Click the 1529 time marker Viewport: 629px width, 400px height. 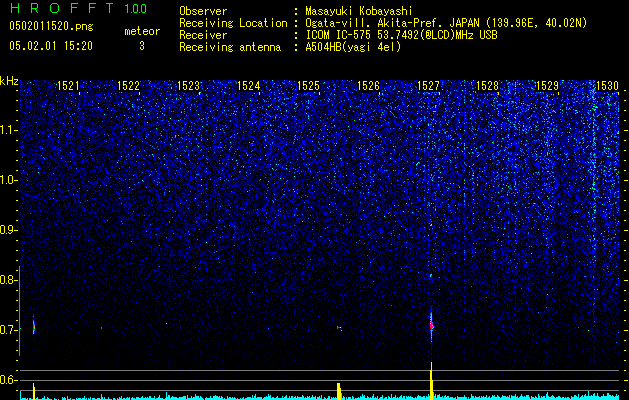pyautogui.click(x=547, y=86)
